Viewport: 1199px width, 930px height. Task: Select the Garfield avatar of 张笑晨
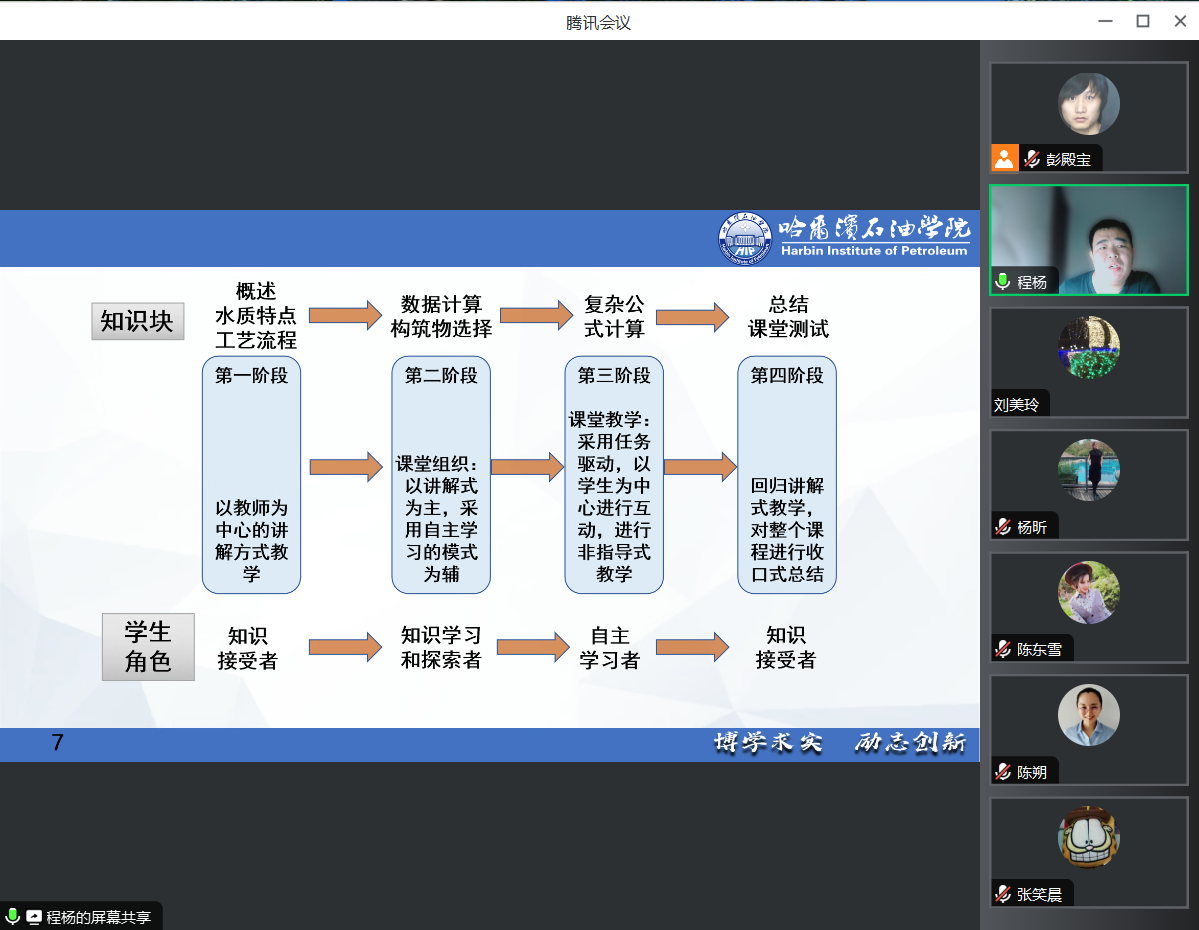click(x=1088, y=838)
